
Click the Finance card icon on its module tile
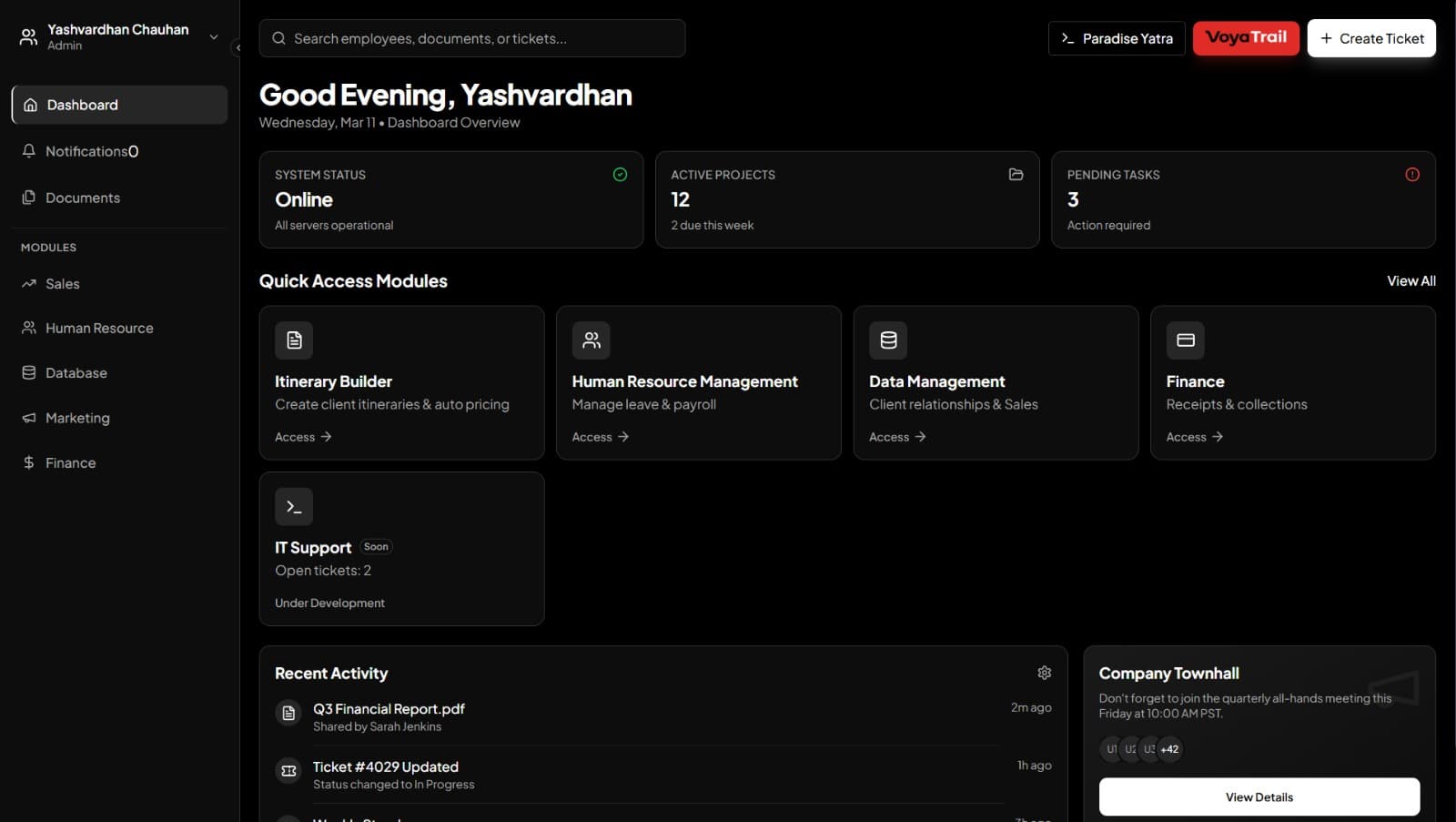coord(1186,340)
